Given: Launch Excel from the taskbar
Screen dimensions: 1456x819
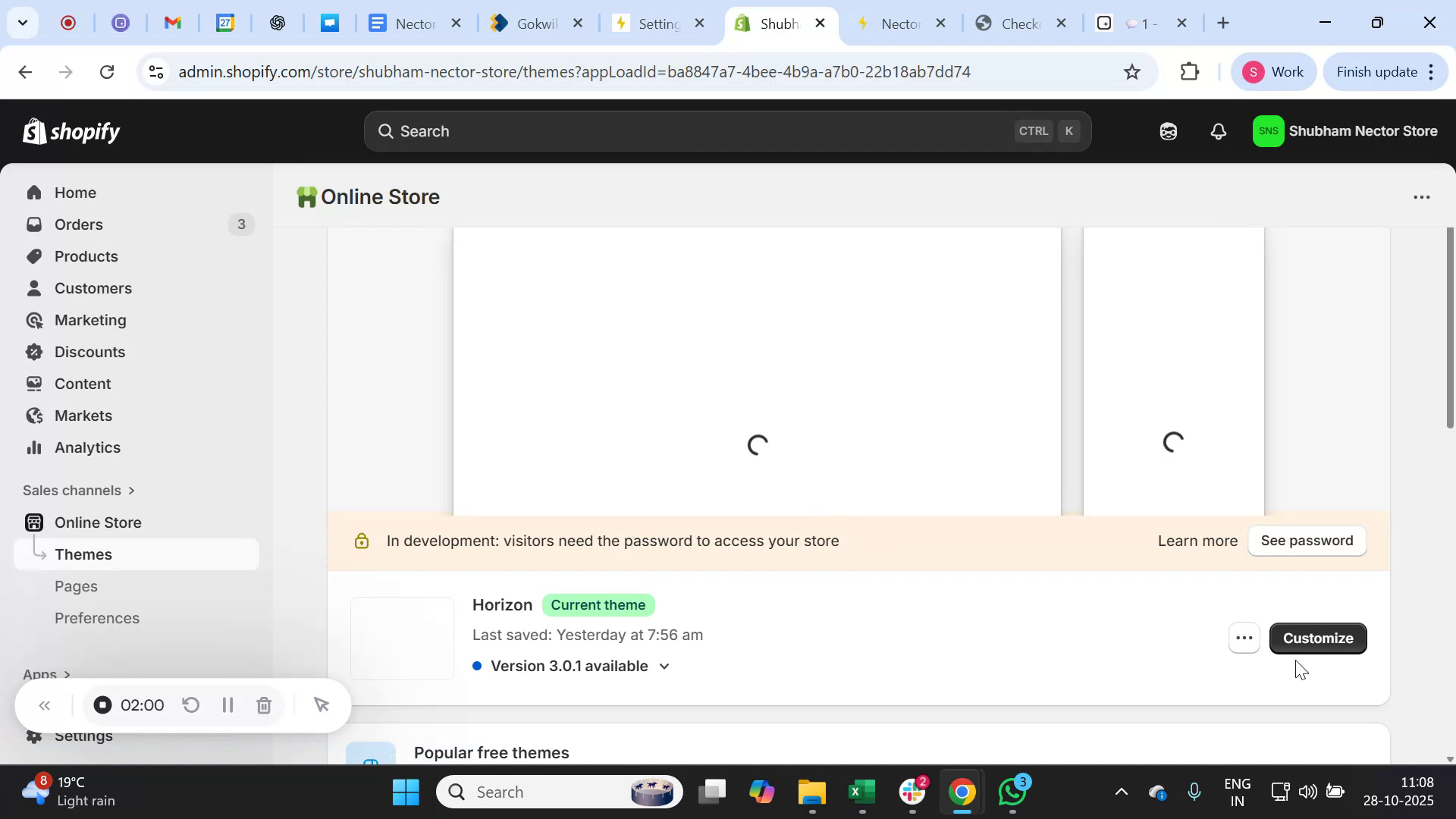Looking at the screenshot, I should tap(861, 791).
